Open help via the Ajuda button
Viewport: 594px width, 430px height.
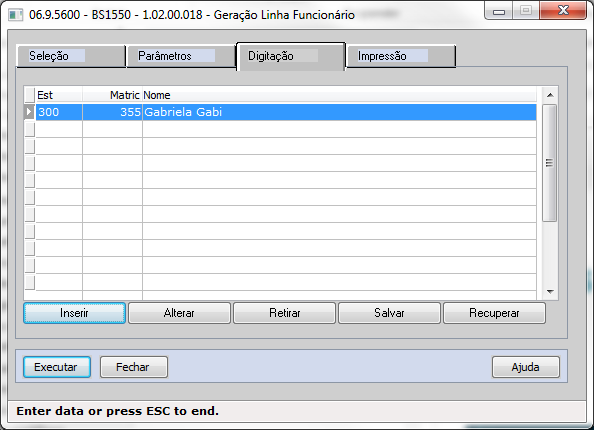(526, 367)
